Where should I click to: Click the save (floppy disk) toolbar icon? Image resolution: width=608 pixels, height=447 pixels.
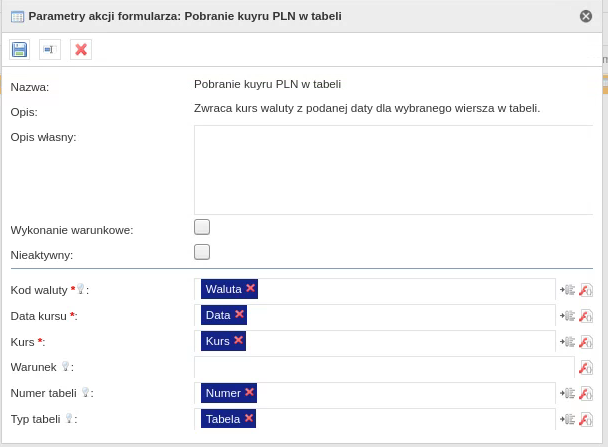click(20, 49)
